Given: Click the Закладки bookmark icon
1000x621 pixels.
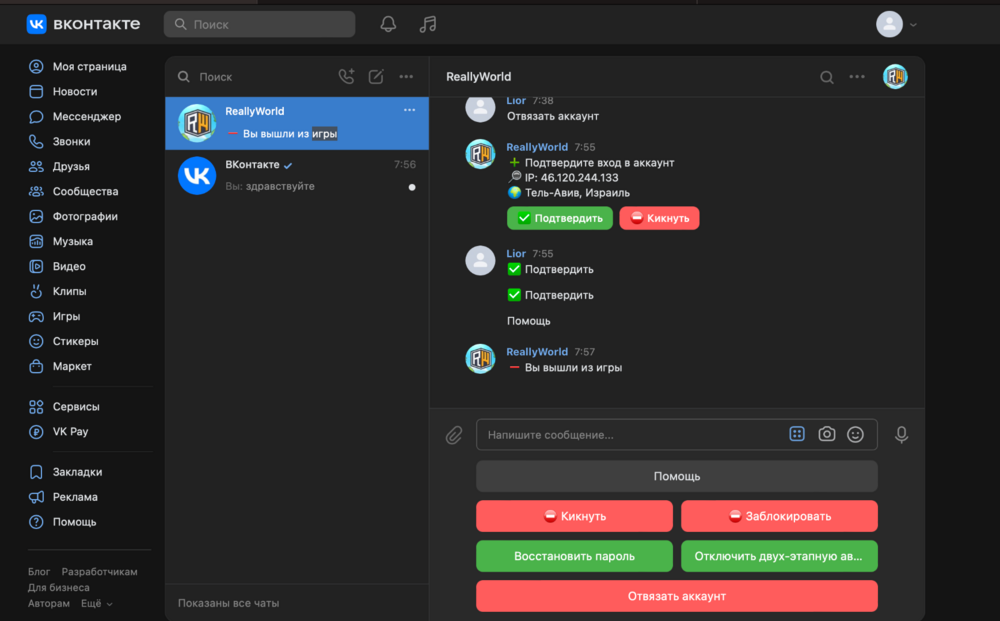Looking at the screenshot, I should tap(36, 472).
